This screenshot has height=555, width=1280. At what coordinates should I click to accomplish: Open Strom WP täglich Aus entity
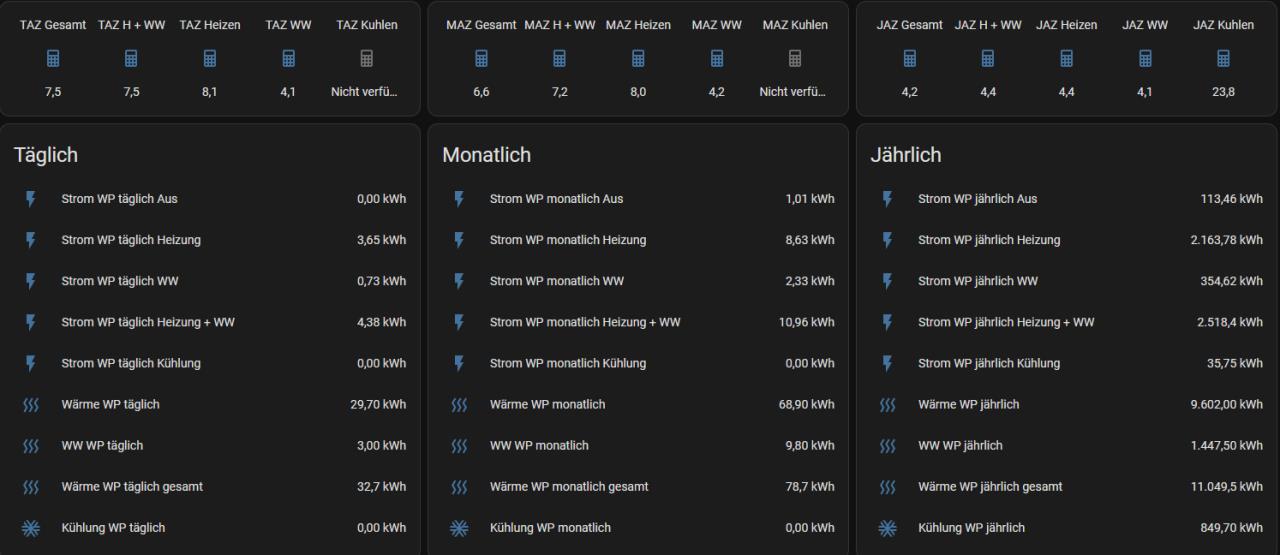pyautogui.click(x=119, y=199)
